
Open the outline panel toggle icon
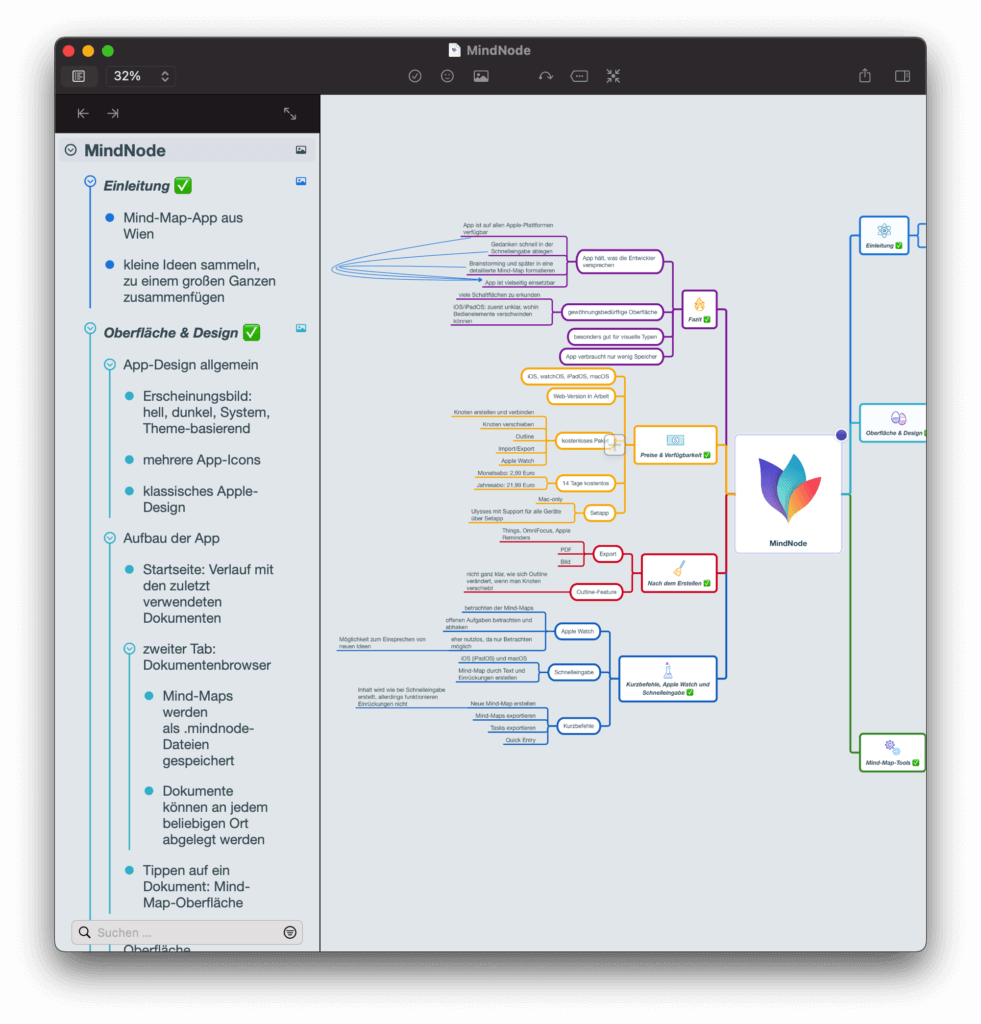point(78,76)
